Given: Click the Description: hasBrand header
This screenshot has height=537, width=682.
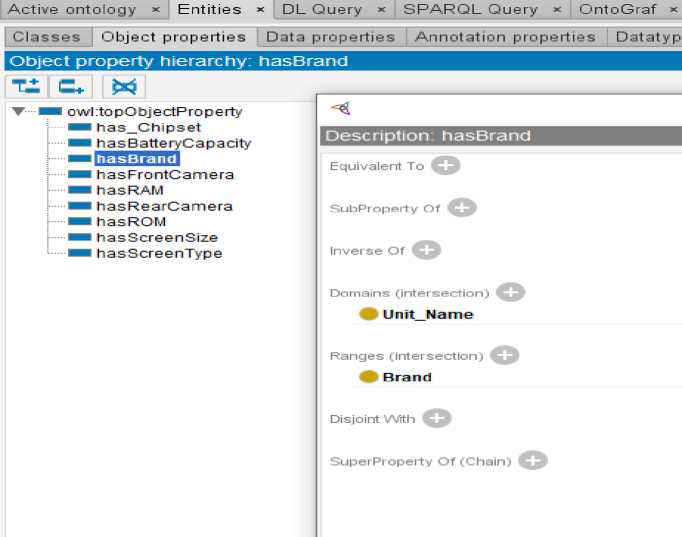Looking at the screenshot, I should [x=501, y=136].
